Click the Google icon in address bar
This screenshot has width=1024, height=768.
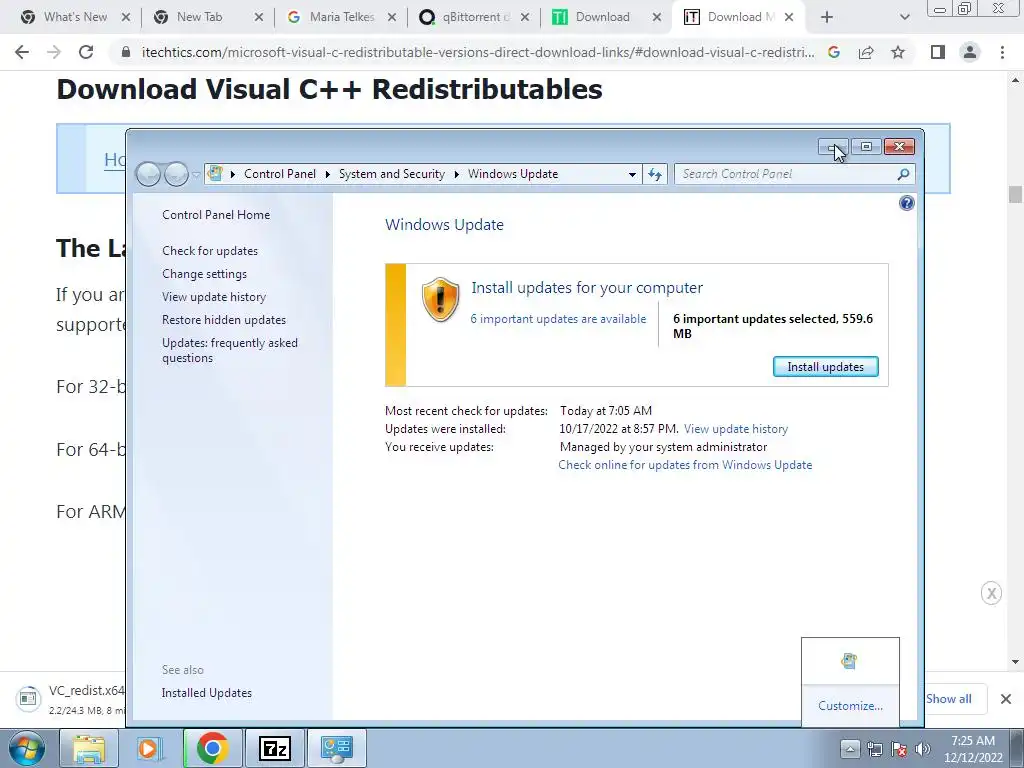click(x=834, y=52)
